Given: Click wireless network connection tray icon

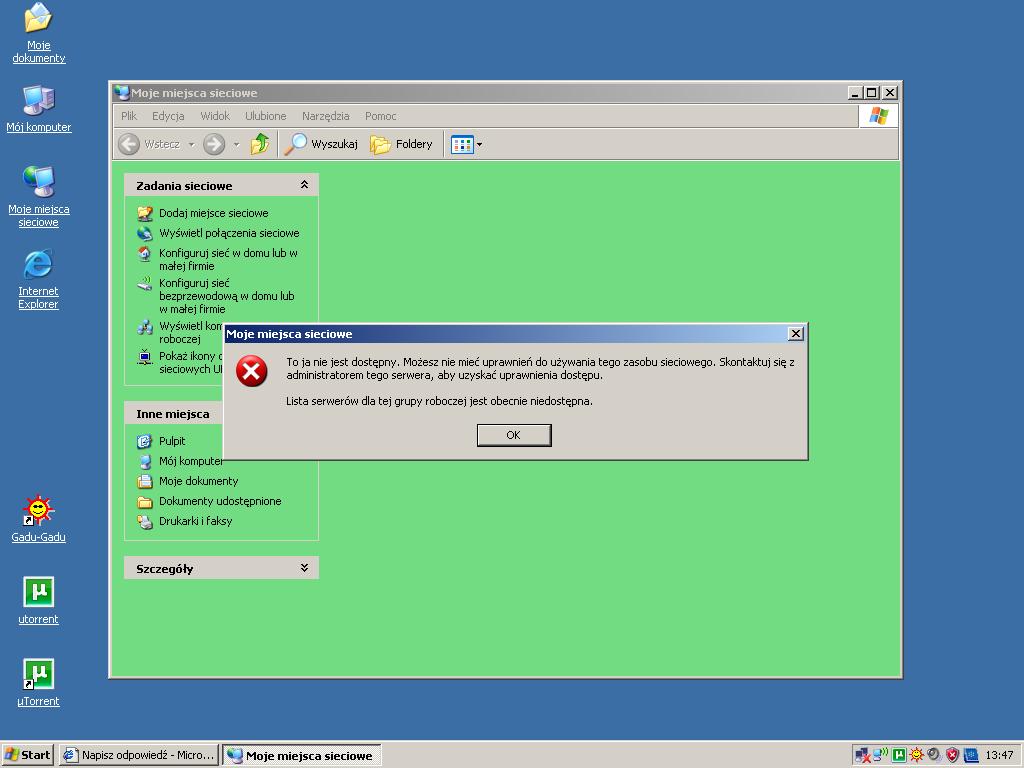Looking at the screenshot, I should pos(880,754).
